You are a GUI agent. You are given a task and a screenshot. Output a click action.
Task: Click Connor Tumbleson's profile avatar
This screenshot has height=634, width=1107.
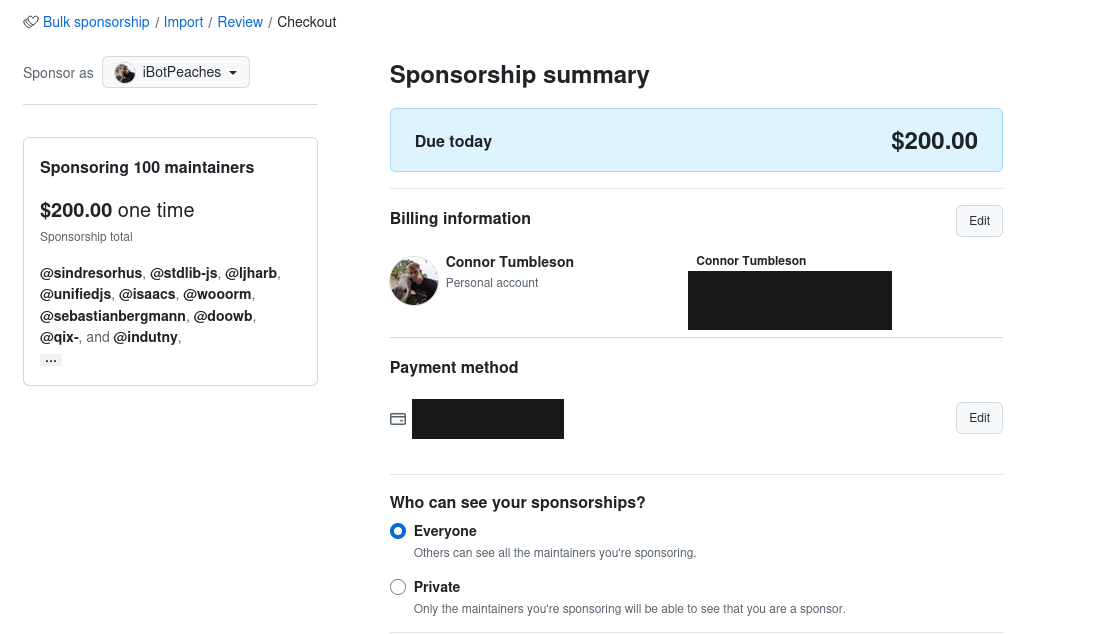[414, 280]
